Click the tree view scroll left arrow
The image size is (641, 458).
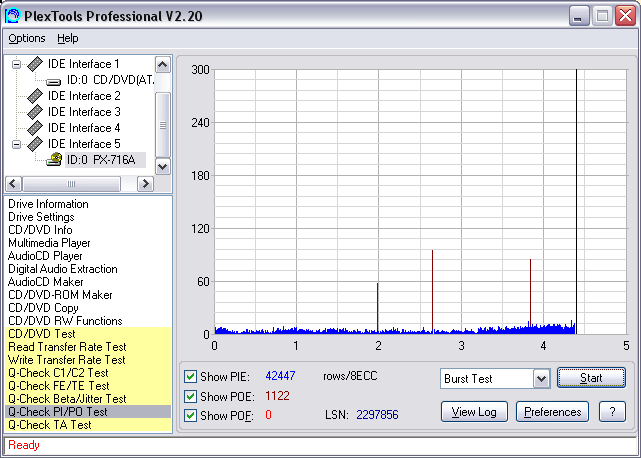pos(13,184)
